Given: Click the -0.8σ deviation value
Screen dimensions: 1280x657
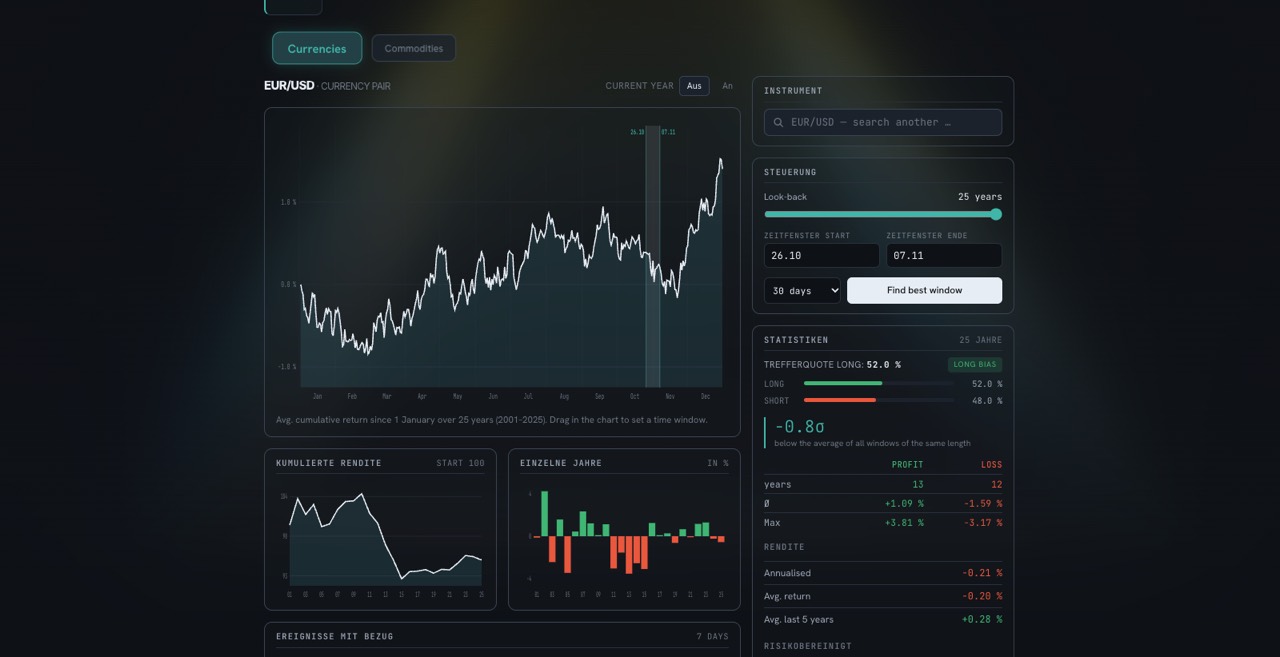Looking at the screenshot, I should [x=800, y=427].
